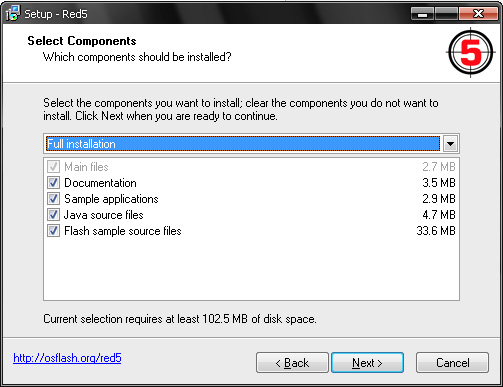Click the Red5 target logo
The height and width of the screenshot is (387, 503).
coord(470,52)
